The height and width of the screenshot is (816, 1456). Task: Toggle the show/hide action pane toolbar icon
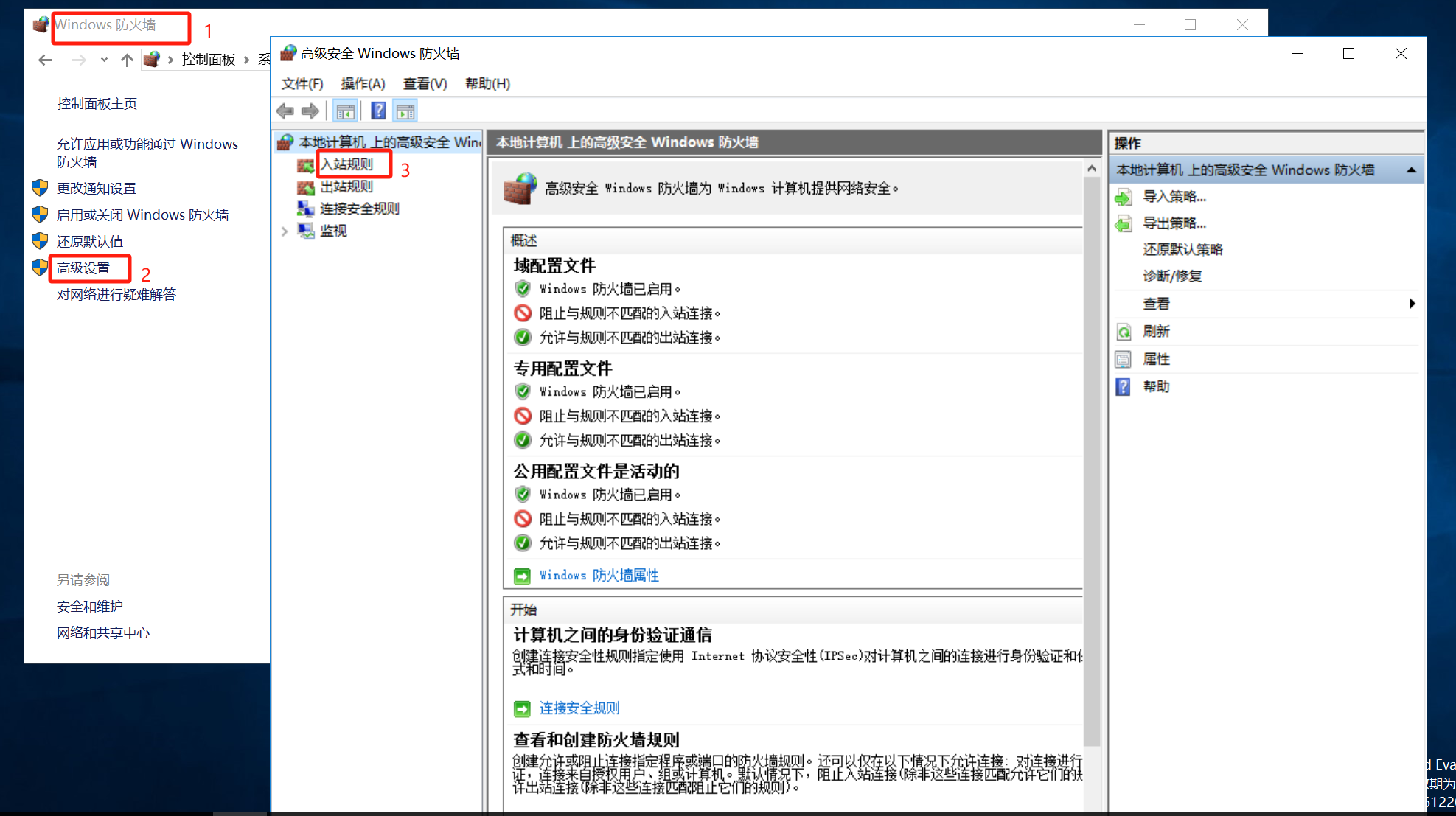pos(405,111)
